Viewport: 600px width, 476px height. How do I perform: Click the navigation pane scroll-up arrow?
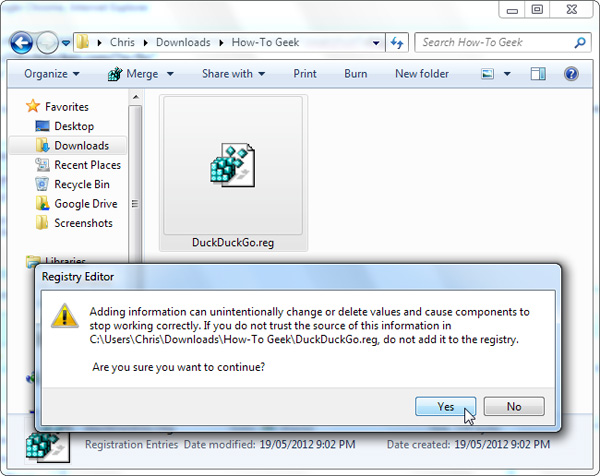point(135,97)
